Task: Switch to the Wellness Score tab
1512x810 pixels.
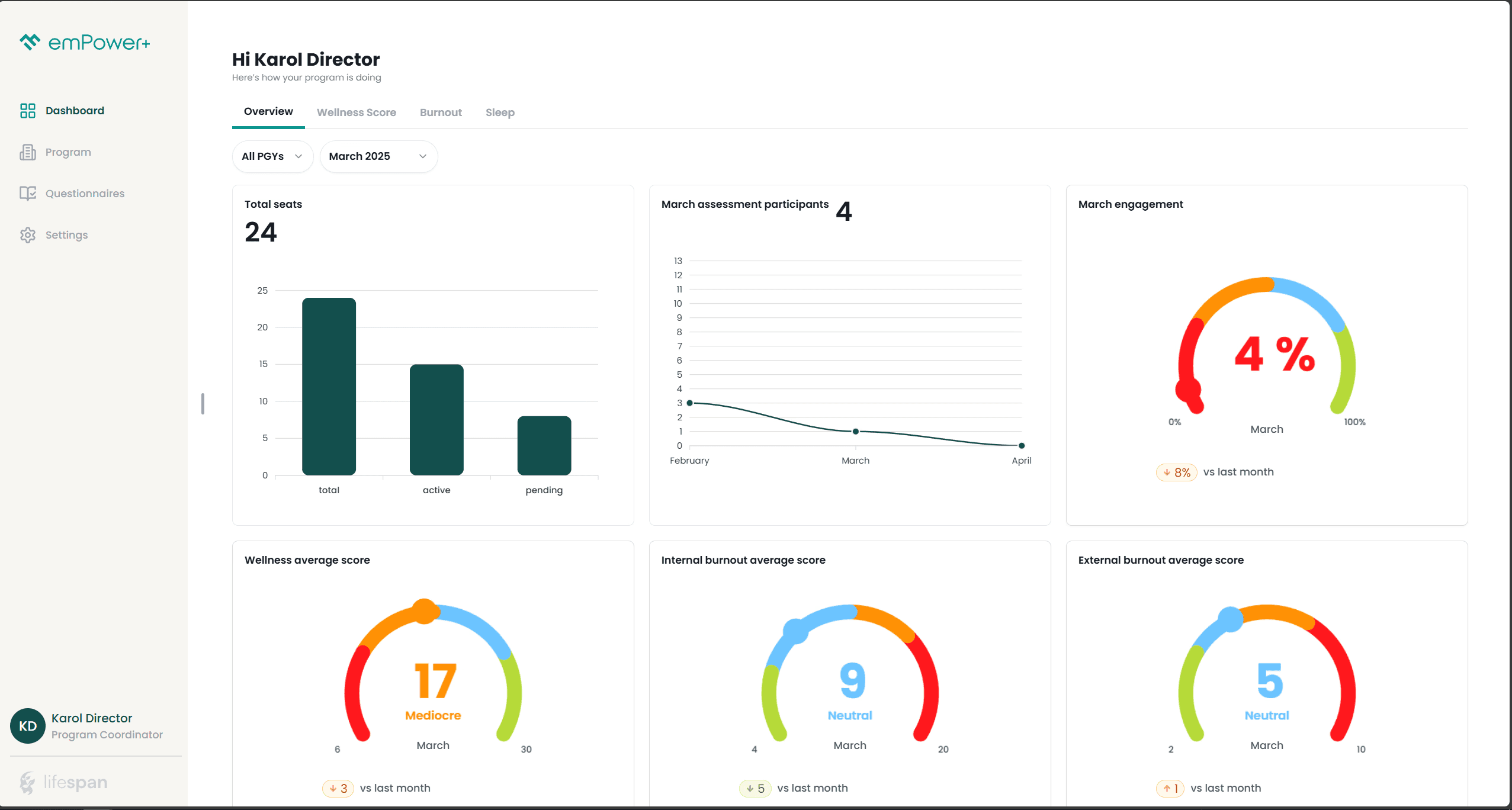Action: click(x=357, y=112)
